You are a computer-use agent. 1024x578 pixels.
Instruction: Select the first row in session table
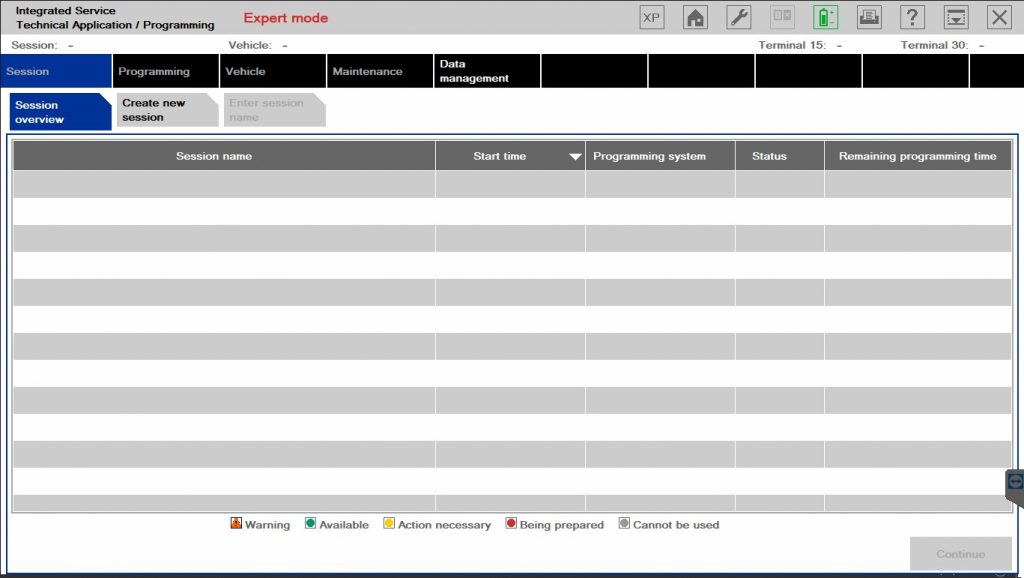(x=511, y=184)
